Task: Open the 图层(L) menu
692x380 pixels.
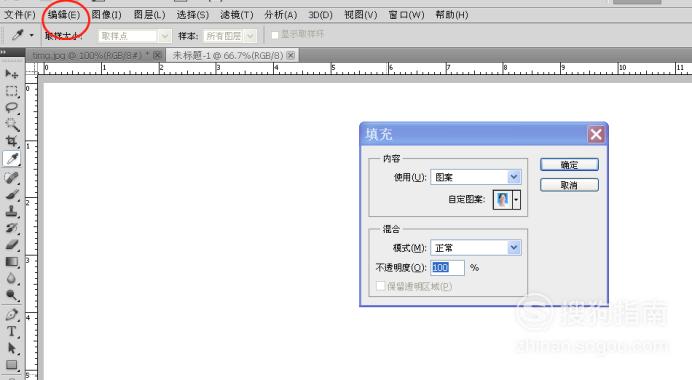Action: pyautogui.click(x=150, y=15)
